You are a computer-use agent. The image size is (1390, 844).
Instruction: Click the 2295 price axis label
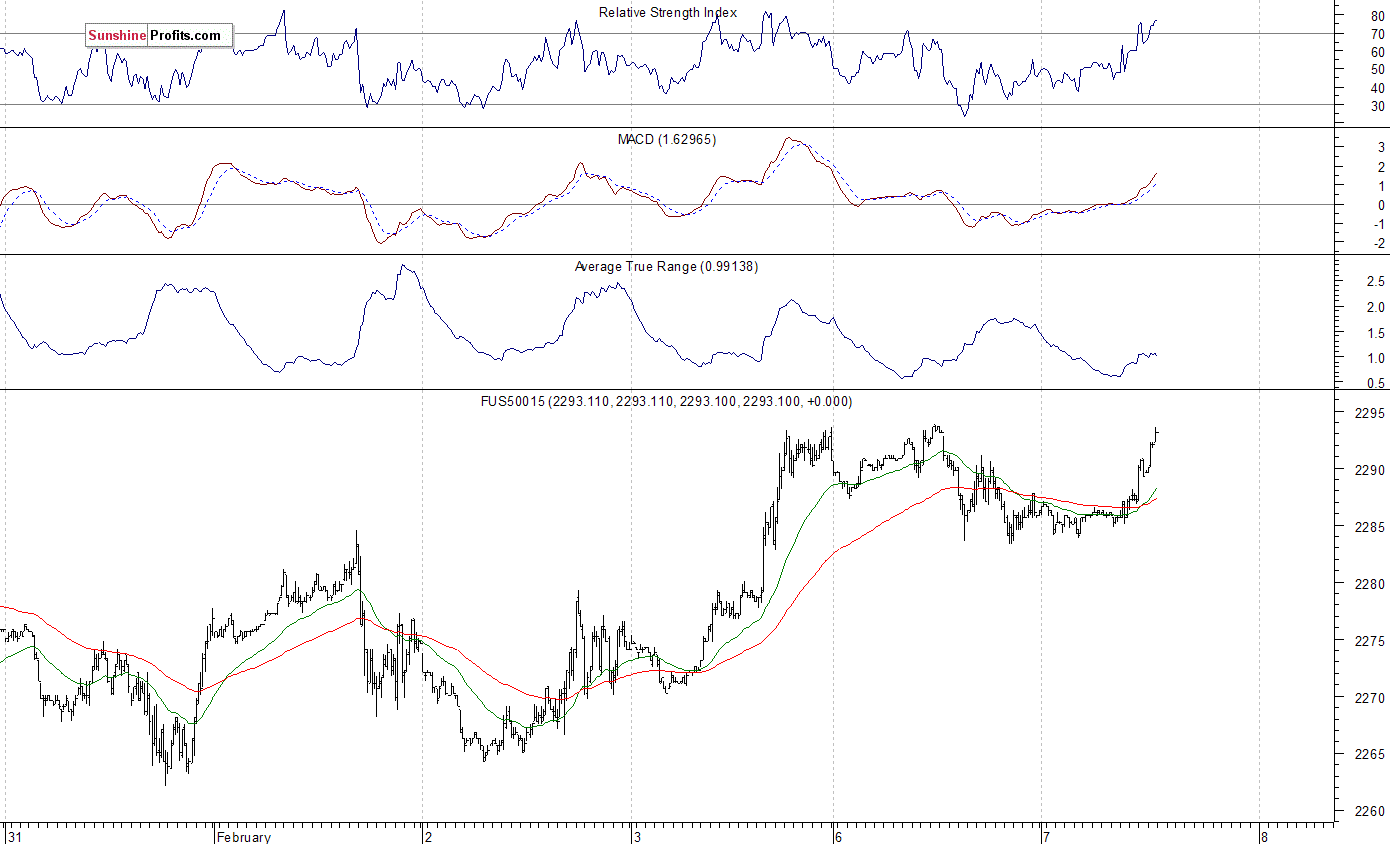point(1370,413)
